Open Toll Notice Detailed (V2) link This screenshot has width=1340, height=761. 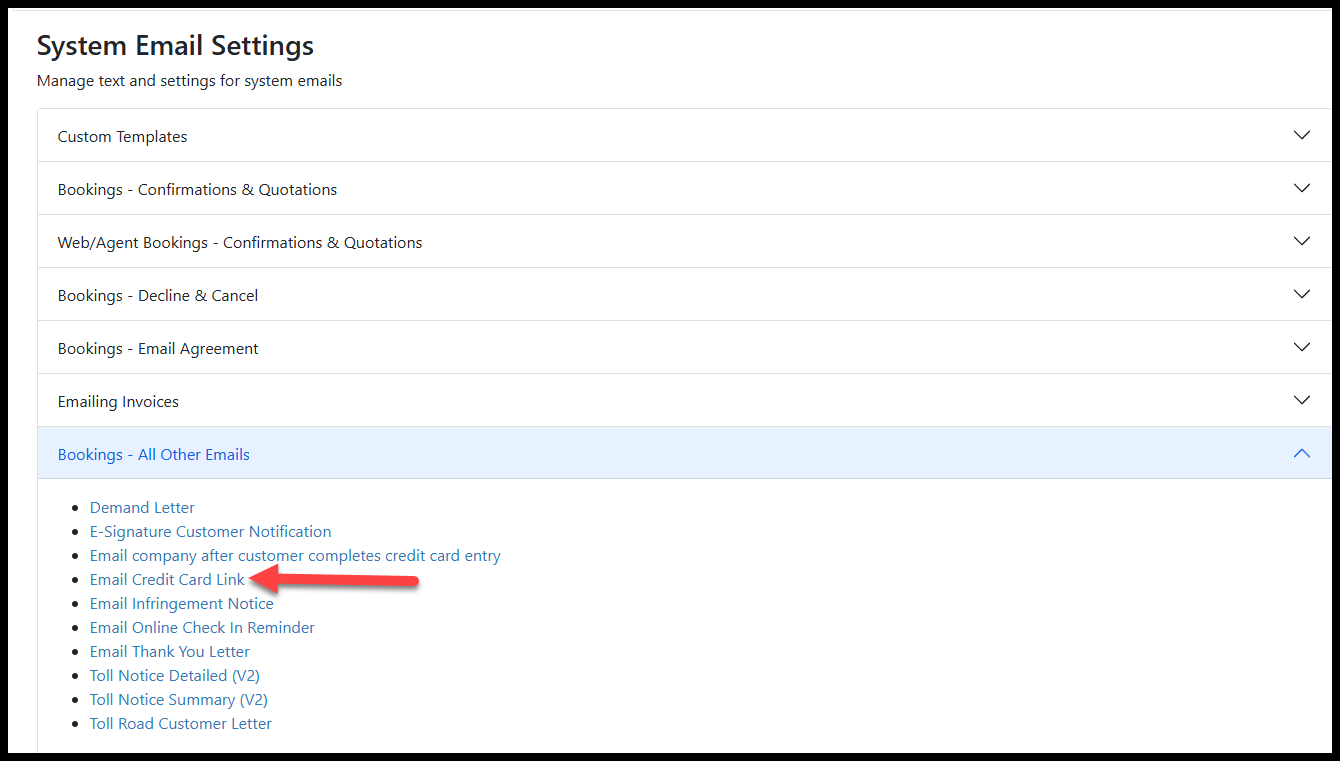(174, 676)
